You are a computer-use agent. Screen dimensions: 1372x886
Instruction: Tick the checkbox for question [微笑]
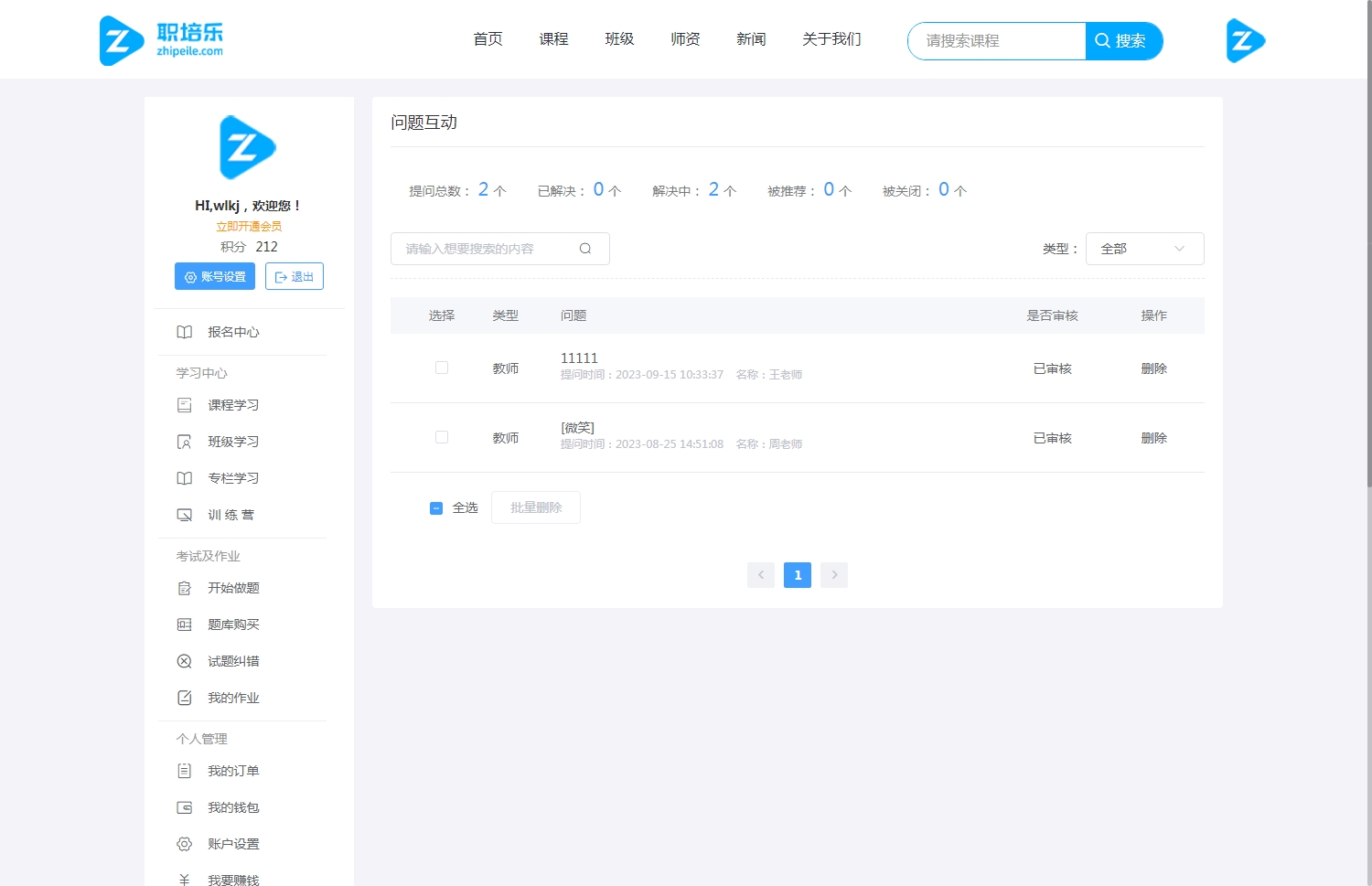(x=442, y=437)
